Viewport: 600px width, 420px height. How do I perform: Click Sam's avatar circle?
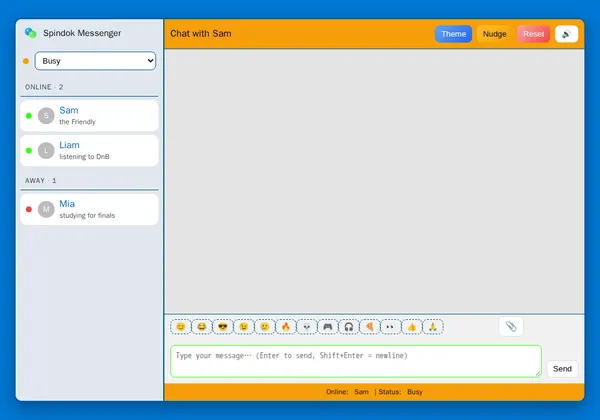click(46, 116)
